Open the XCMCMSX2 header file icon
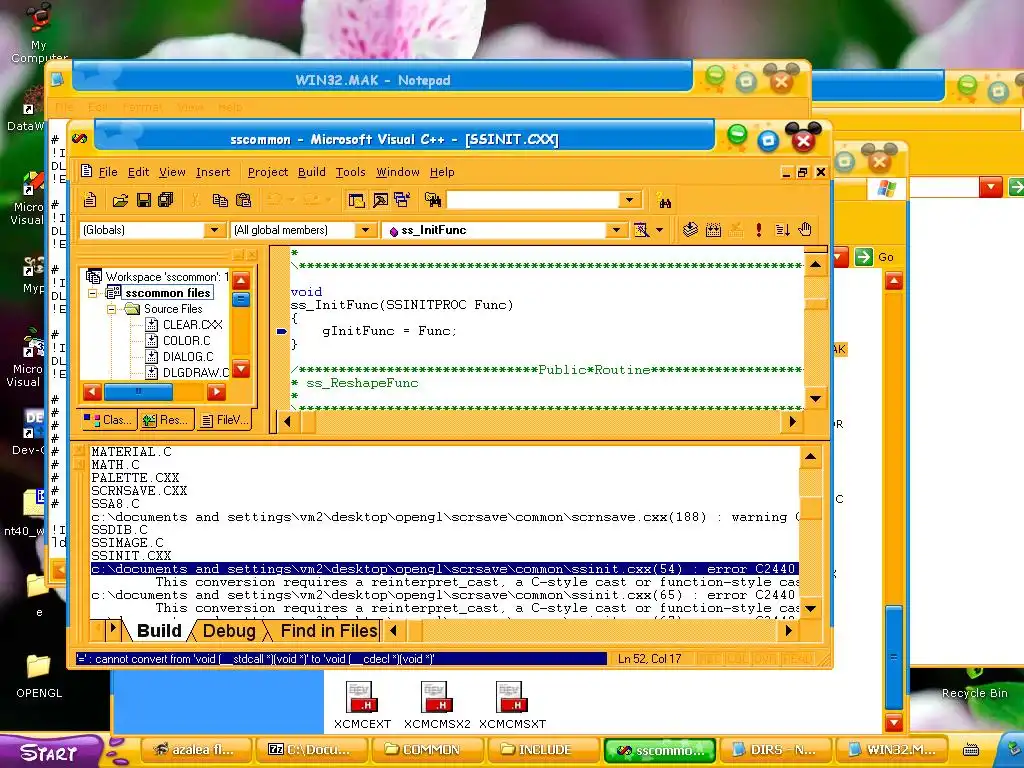Image resolution: width=1024 pixels, height=768 pixels. tap(437, 705)
